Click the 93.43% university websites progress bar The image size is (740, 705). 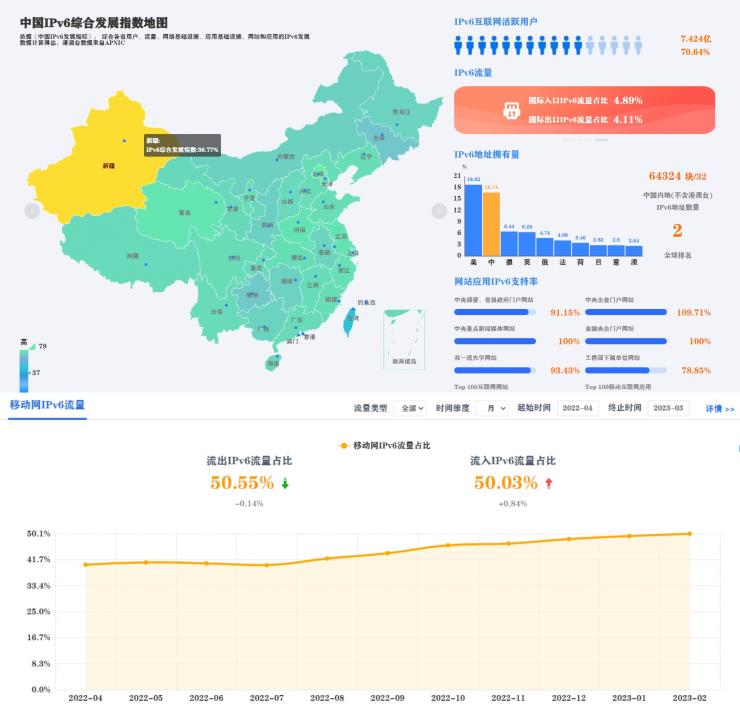[495, 370]
